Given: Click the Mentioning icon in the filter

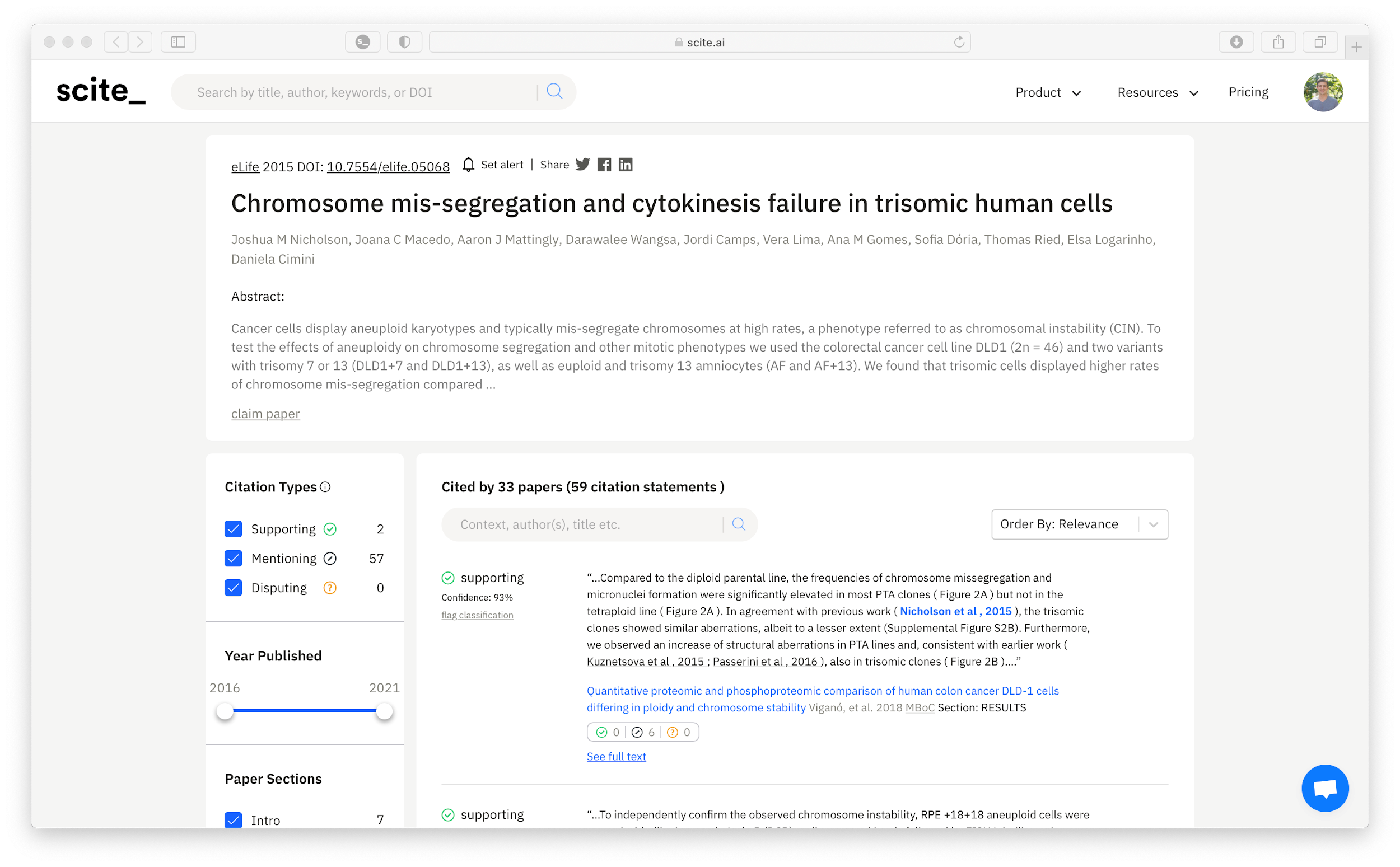Looking at the screenshot, I should coord(330,559).
